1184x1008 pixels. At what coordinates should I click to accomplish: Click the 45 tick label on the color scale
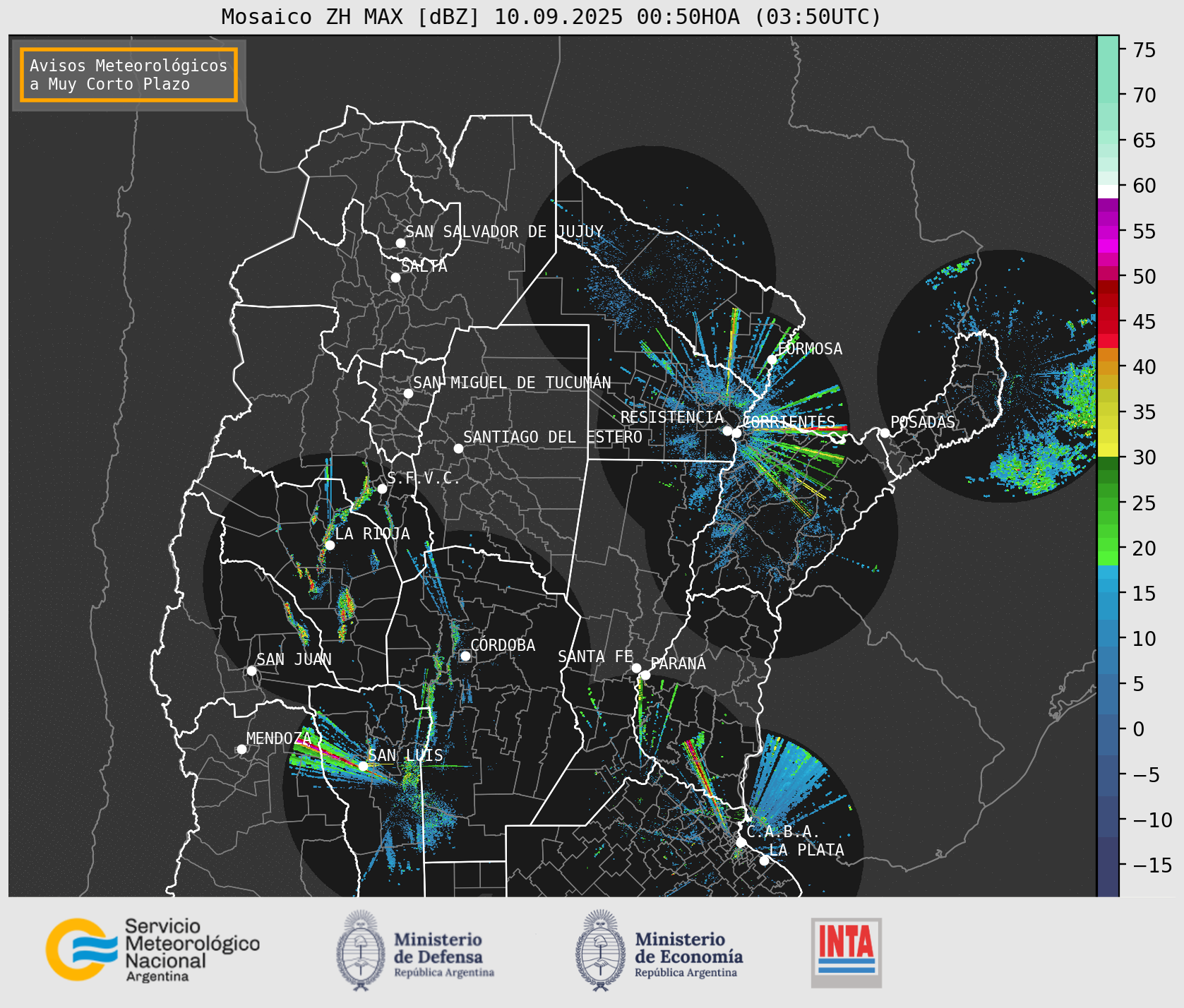tap(1144, 322)
